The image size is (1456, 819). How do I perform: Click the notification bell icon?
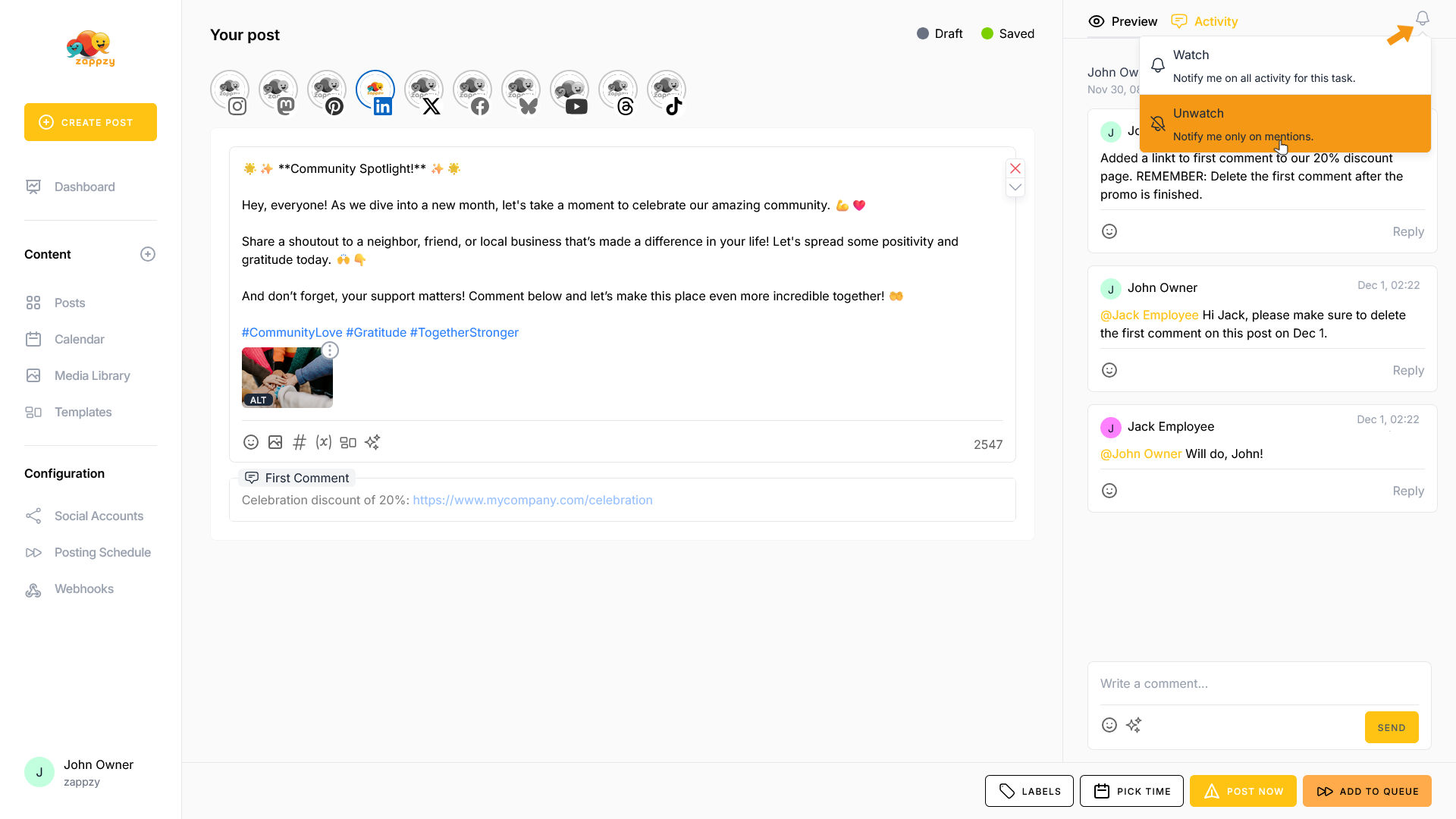point(1422,18)
